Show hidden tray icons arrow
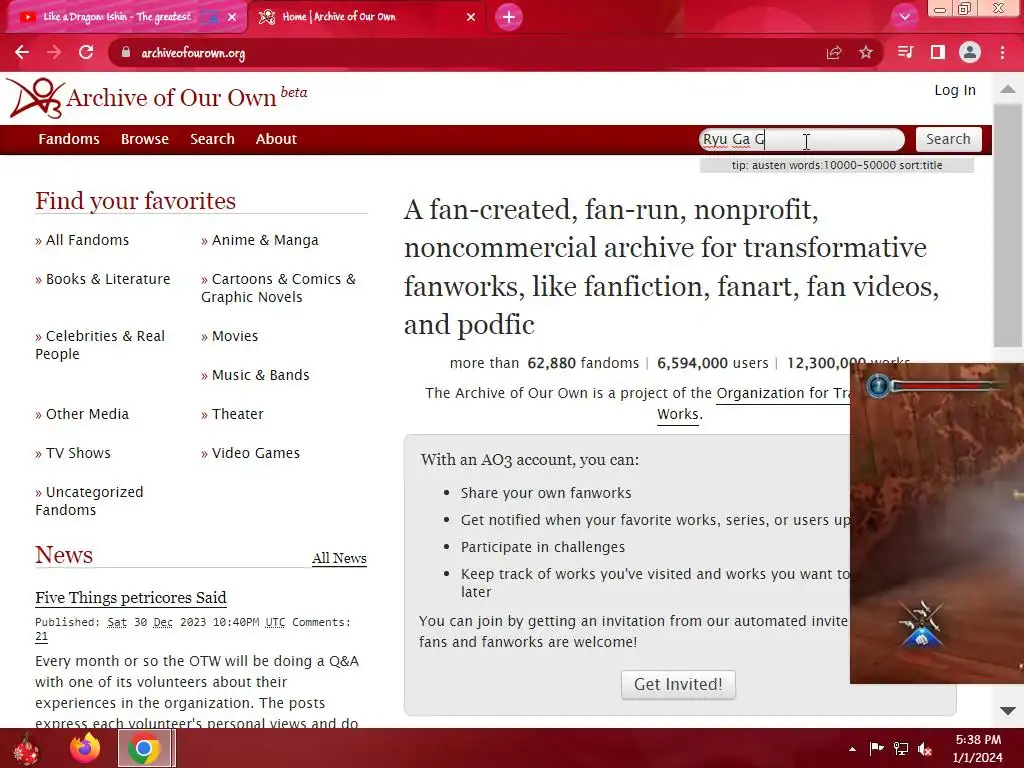 pyautogui.click(x=852, y=749)
